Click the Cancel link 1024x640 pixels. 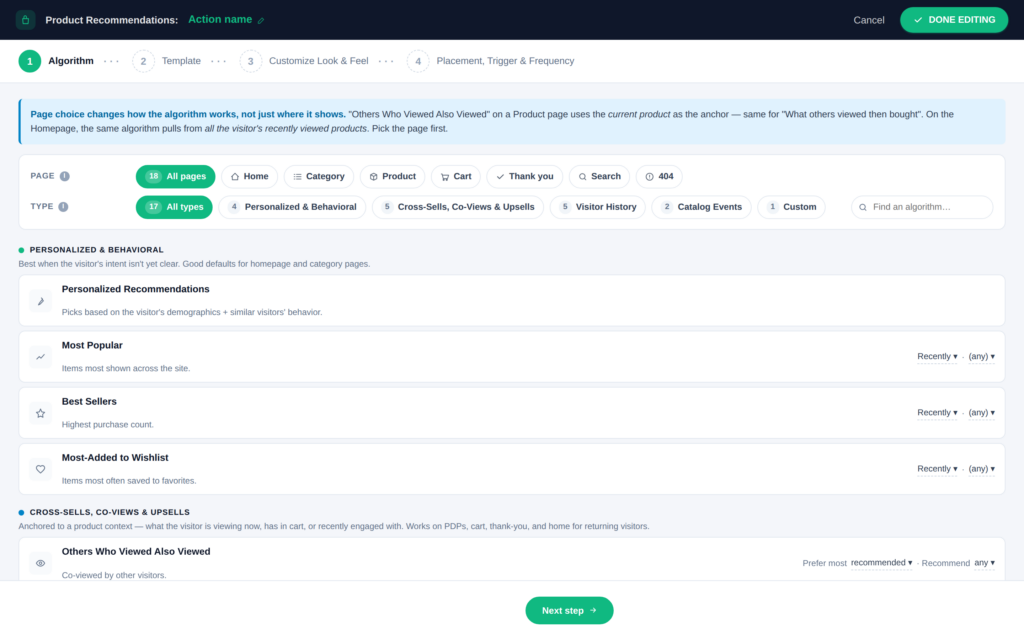[x=869, y=20]
